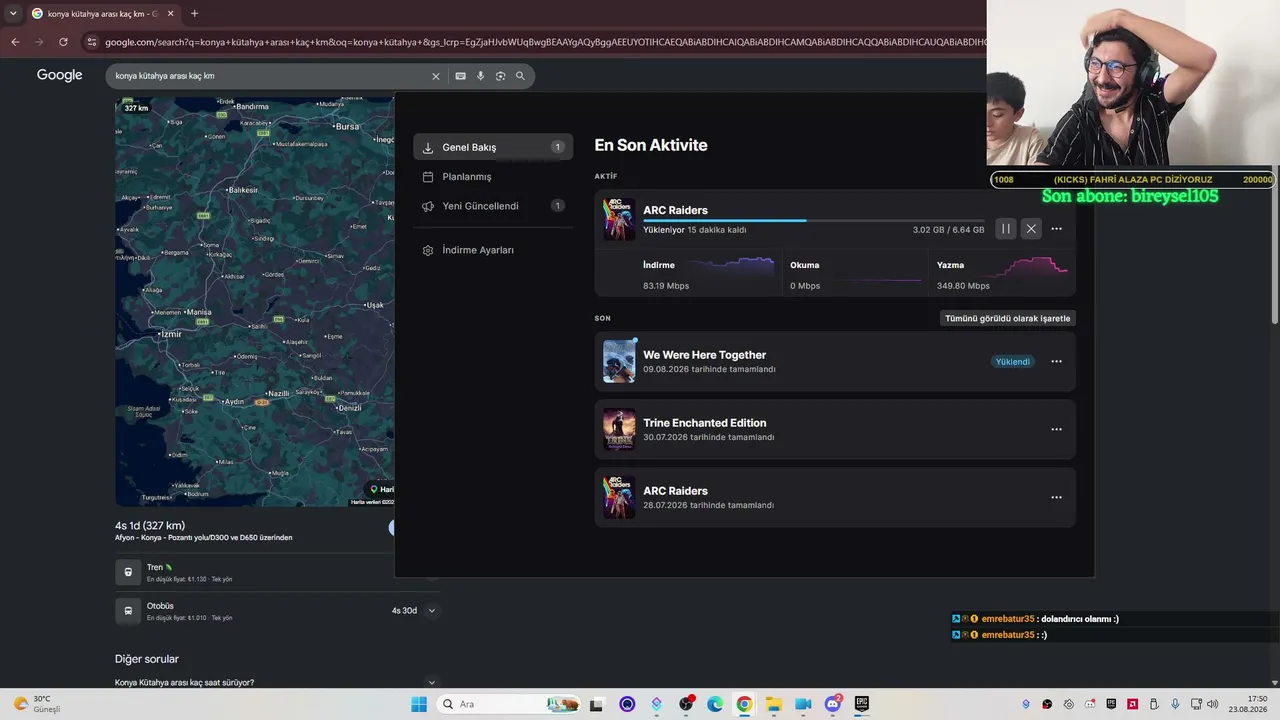Image resolution: width=1280 pixels, height=720 pixels.
Task: Select the Otobüs travel option
Action: pyautogui.click(x=277, y=610)
